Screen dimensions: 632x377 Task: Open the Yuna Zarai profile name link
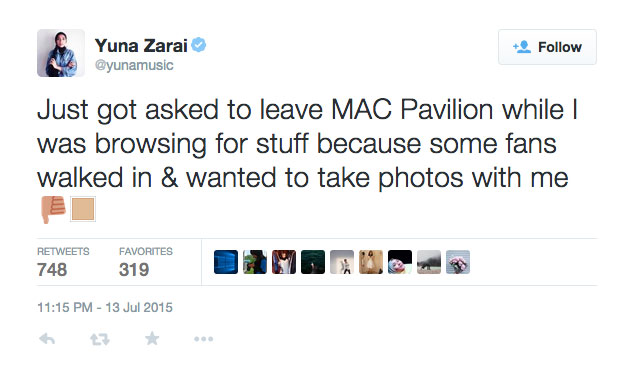pos(141,46)
